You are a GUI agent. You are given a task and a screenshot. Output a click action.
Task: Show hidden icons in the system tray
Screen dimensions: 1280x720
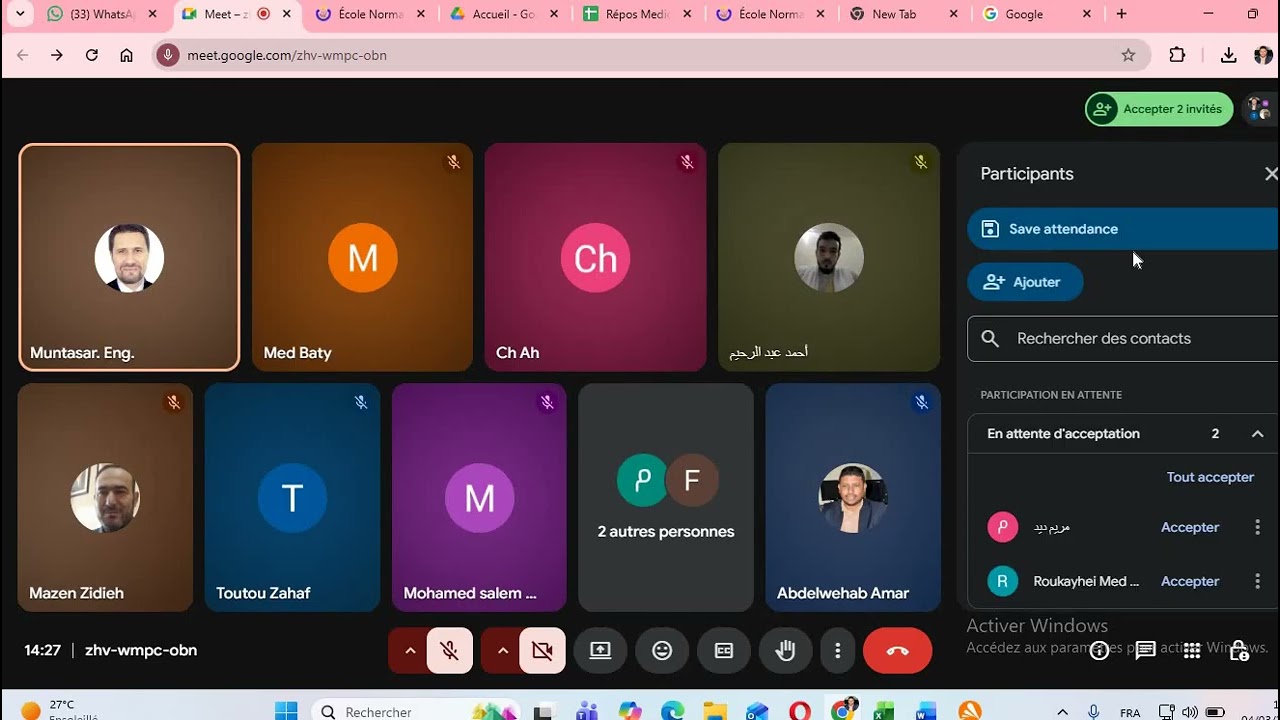click(x=1062, y=712)
